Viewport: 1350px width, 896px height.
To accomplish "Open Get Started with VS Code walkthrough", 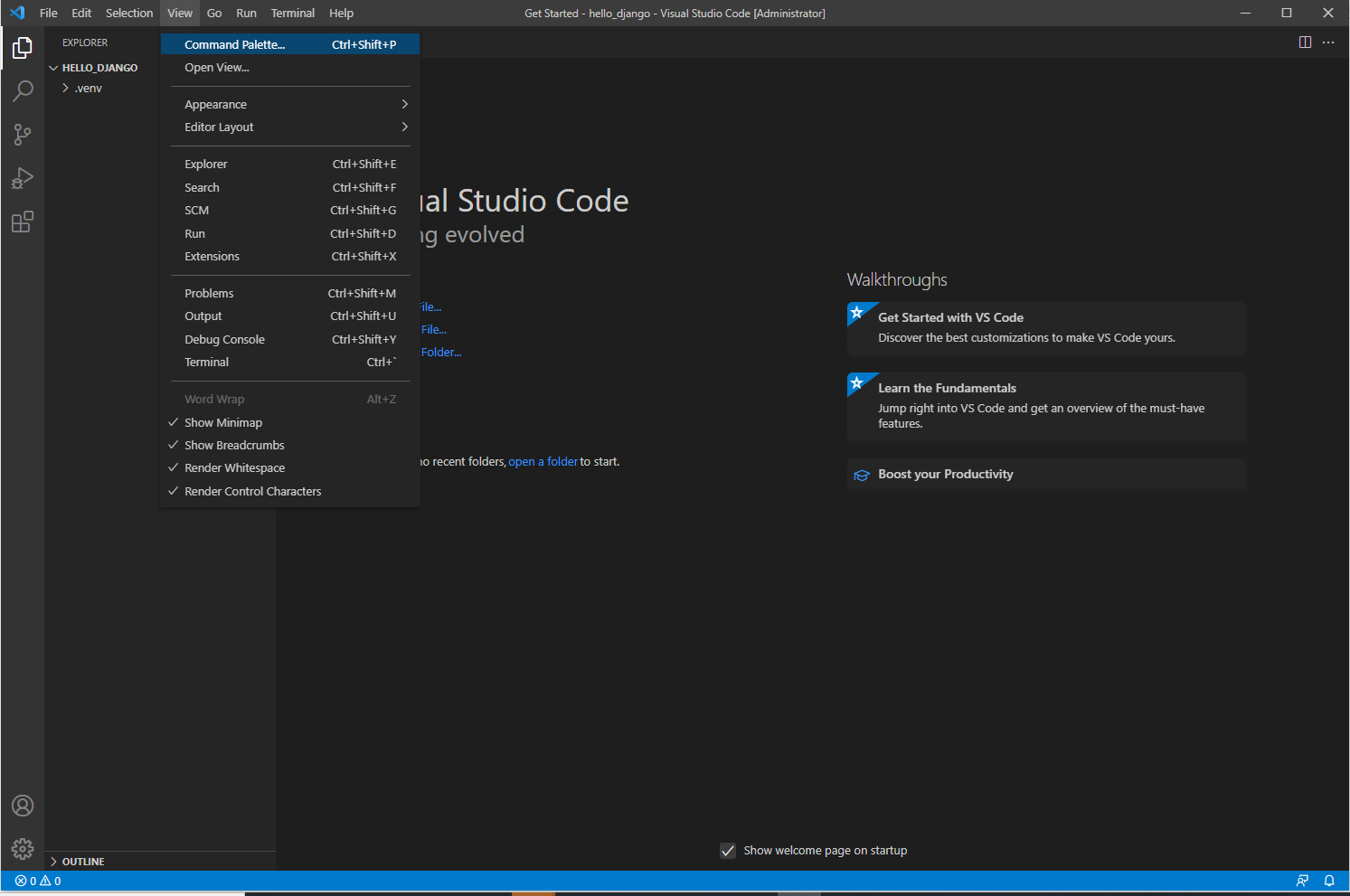I will click(1046, 328).
